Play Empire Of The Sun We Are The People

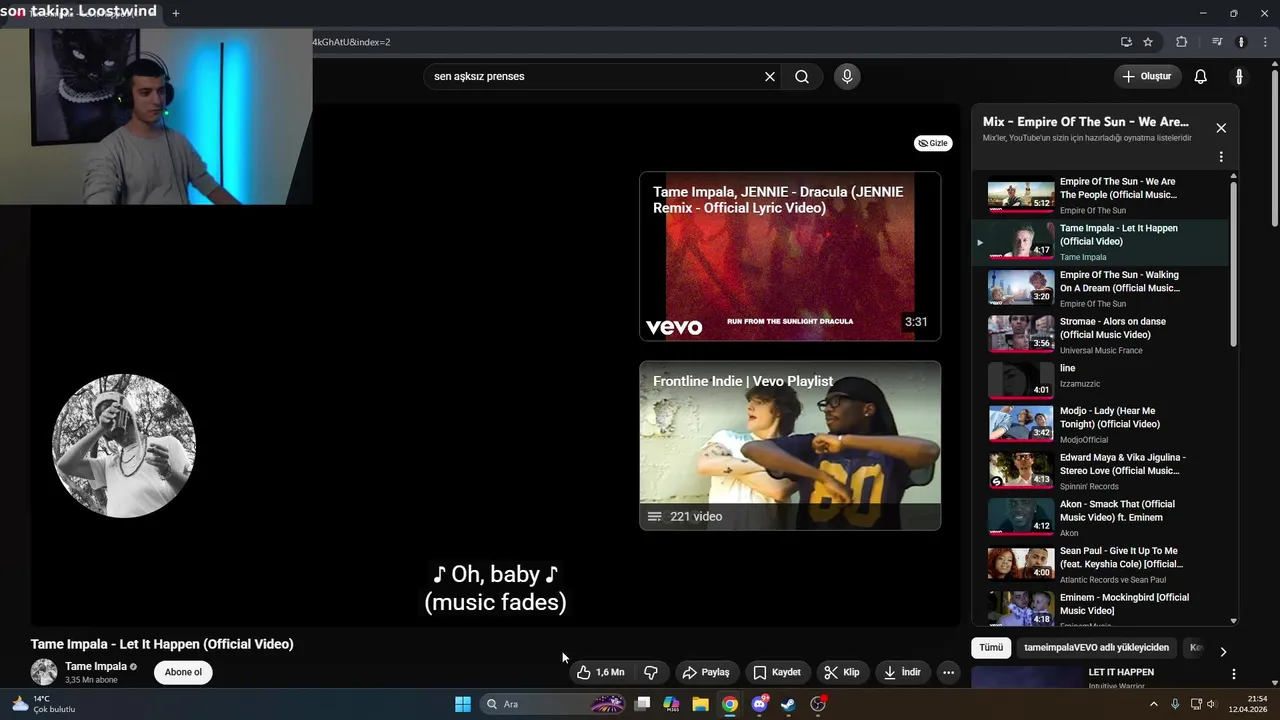click(x=1100, y=196)
